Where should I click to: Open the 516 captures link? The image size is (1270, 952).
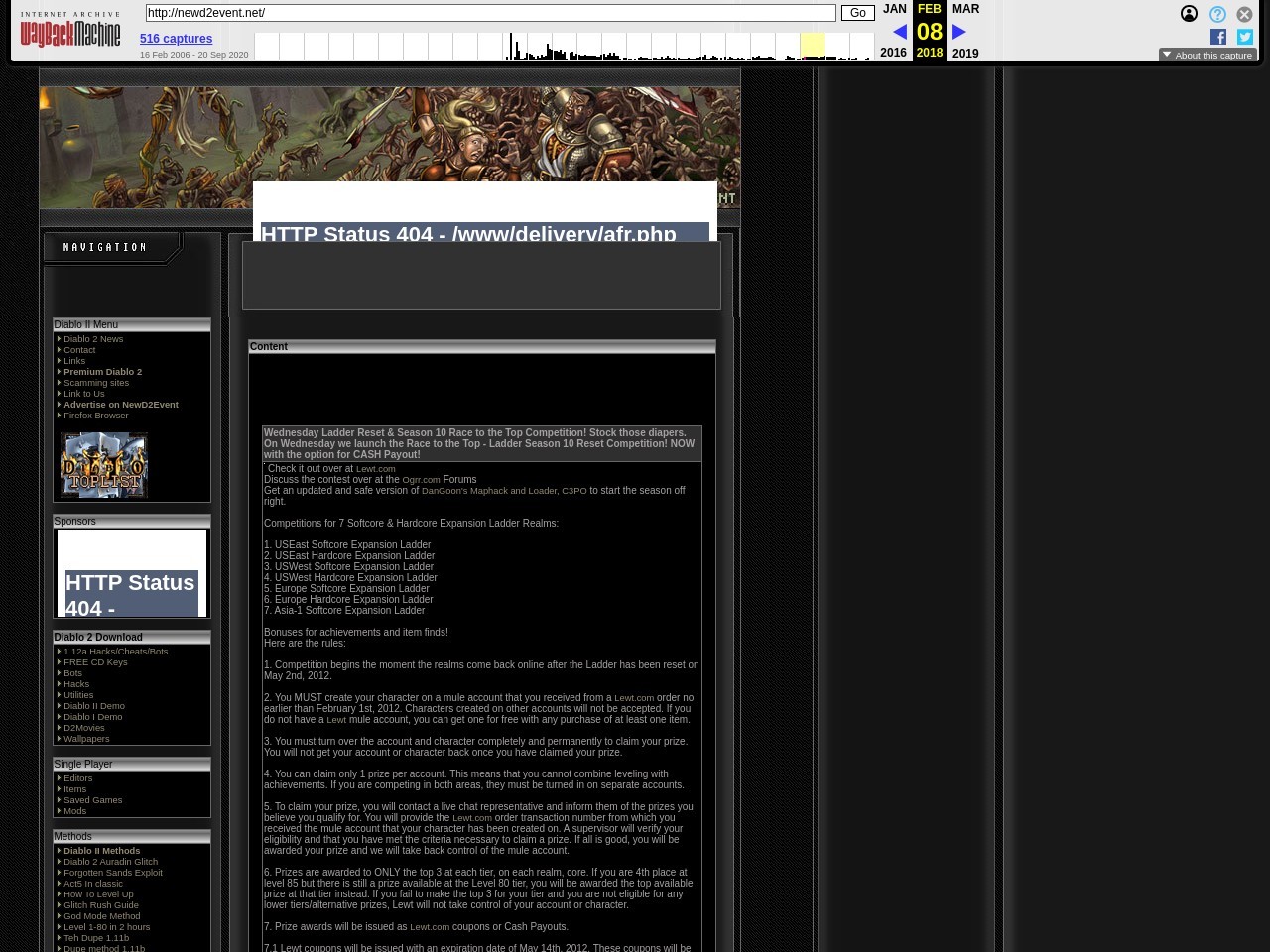point(176,39)
